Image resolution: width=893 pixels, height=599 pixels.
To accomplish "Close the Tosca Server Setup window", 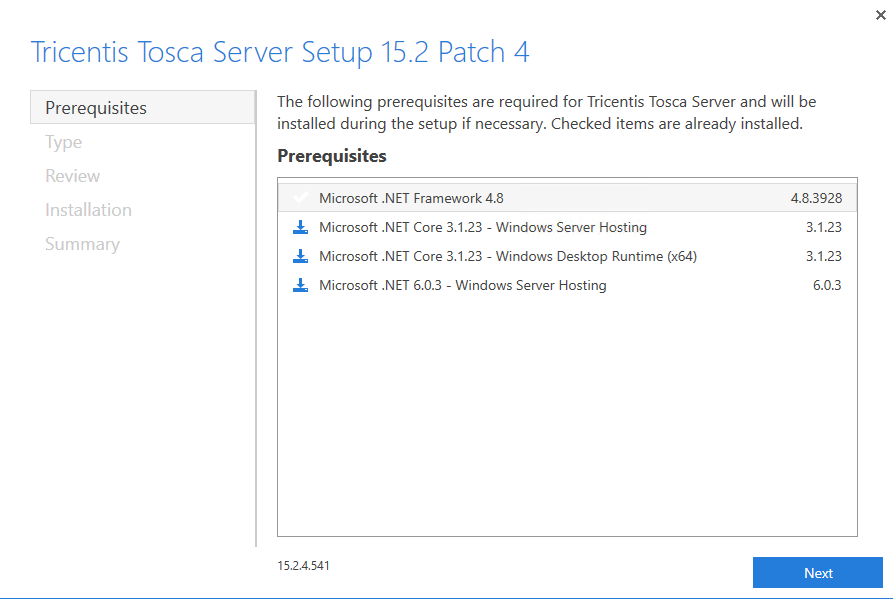I will [x=880, y=15].
